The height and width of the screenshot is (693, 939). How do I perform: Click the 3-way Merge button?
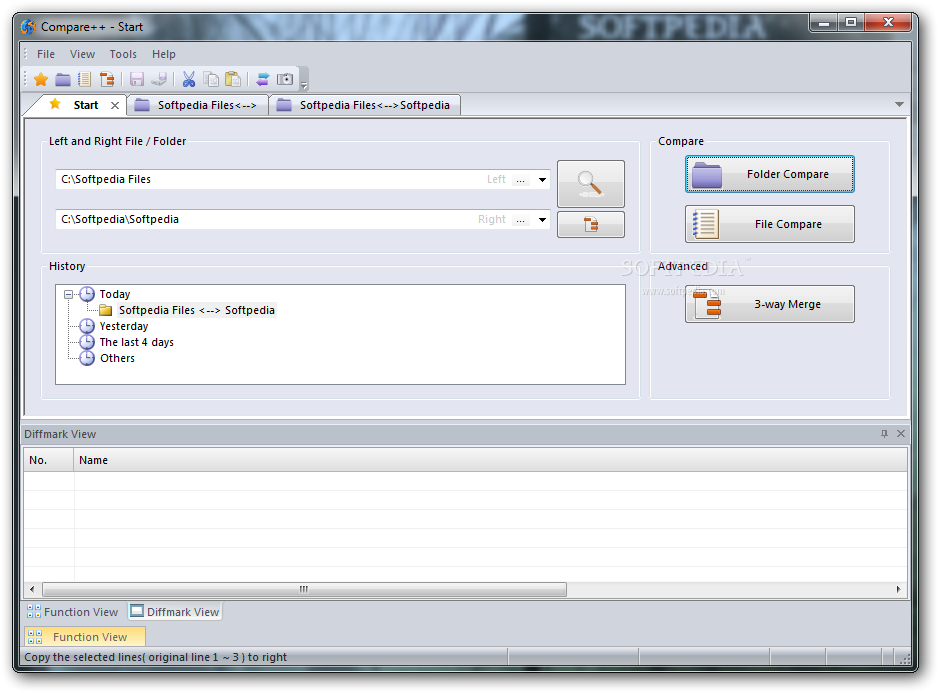click(x=770, y=304)
